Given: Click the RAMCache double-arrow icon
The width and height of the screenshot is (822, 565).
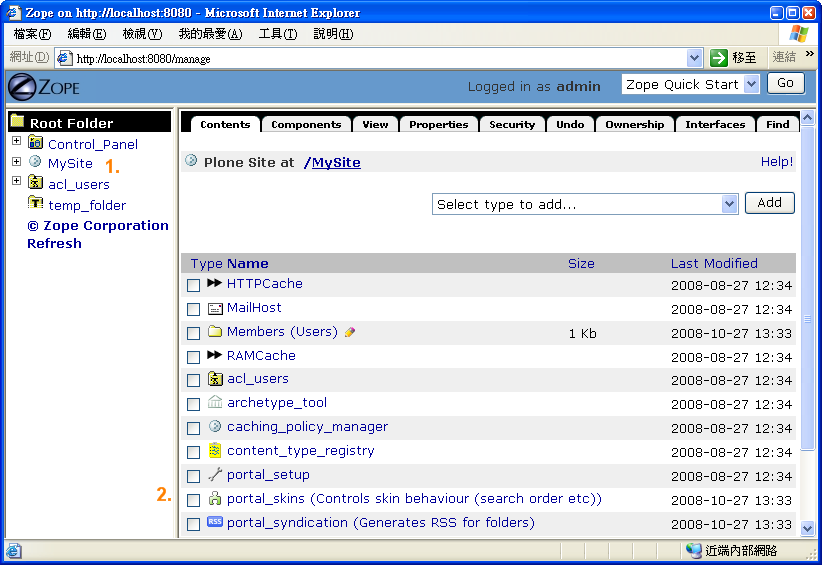Looking at the screenshot, I should [x=214, y=355].
